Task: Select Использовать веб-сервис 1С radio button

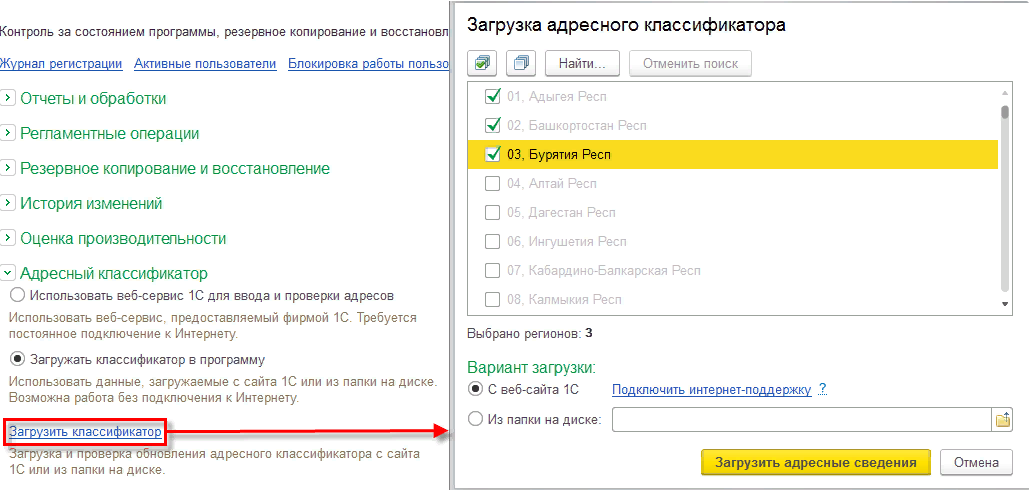Action: (x=16, y=297)
